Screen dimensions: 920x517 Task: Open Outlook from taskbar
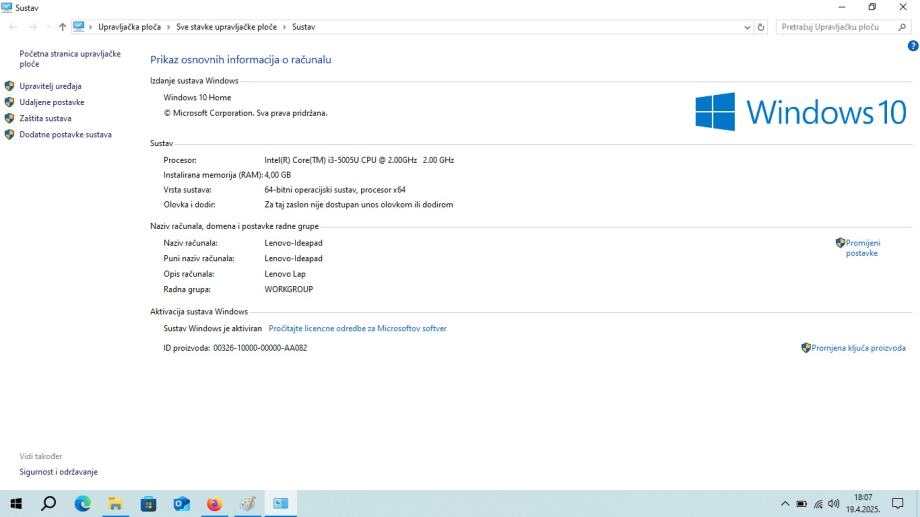181,504
